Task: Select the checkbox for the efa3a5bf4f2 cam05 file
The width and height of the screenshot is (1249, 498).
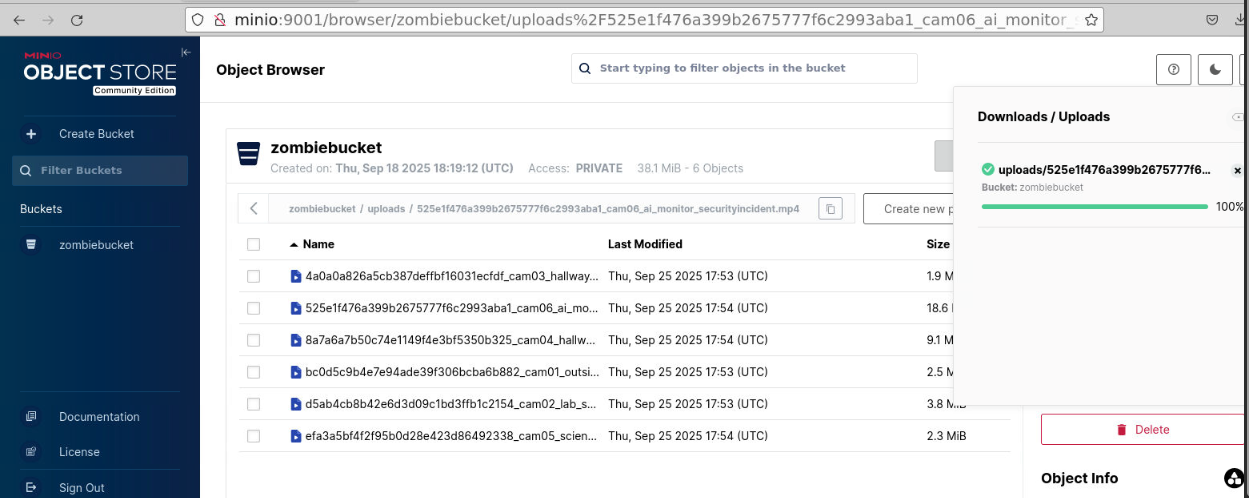Action: (x=253, y=436)
